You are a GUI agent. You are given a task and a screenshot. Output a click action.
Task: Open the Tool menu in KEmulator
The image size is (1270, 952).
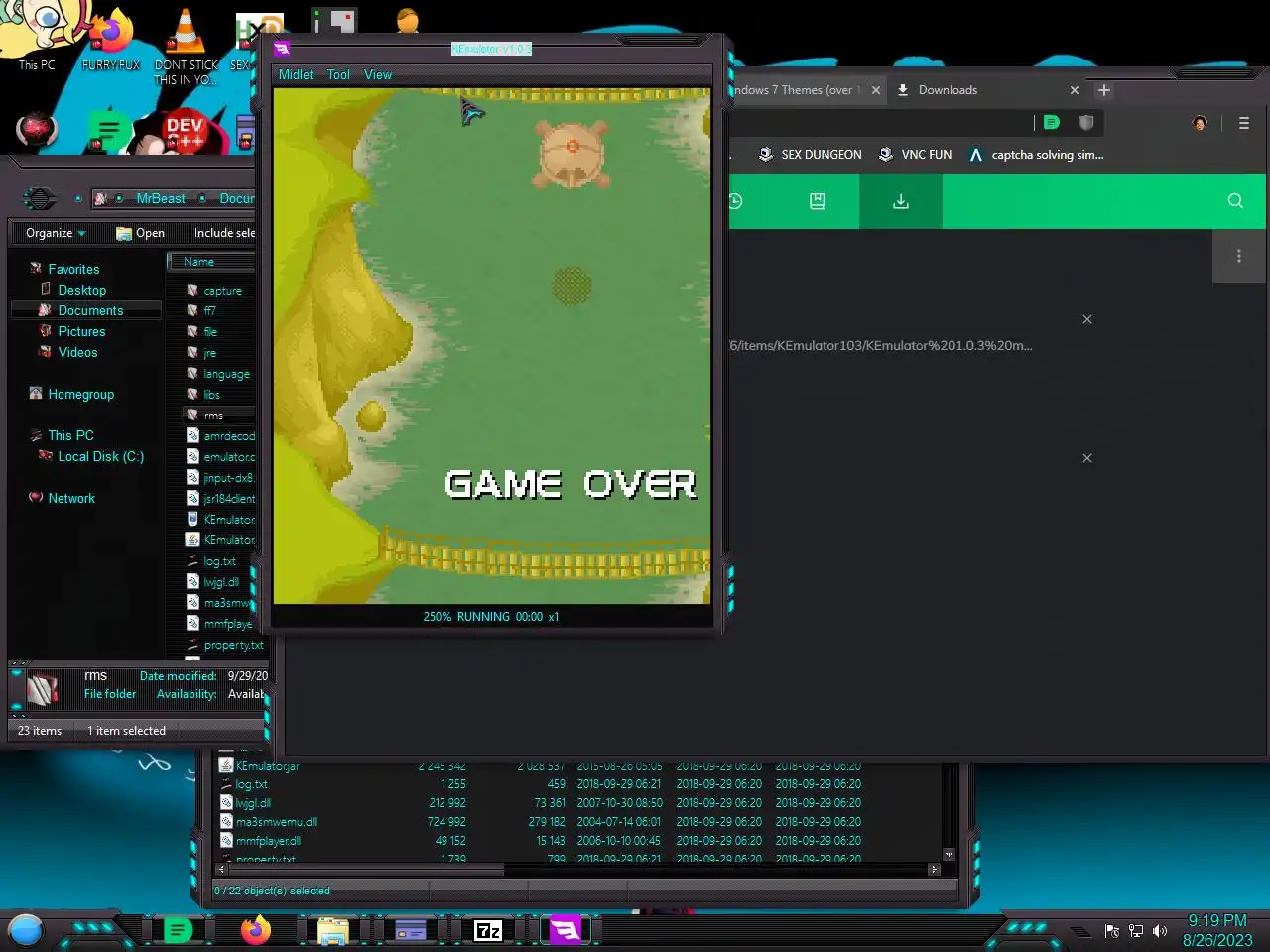pos(338,74)
